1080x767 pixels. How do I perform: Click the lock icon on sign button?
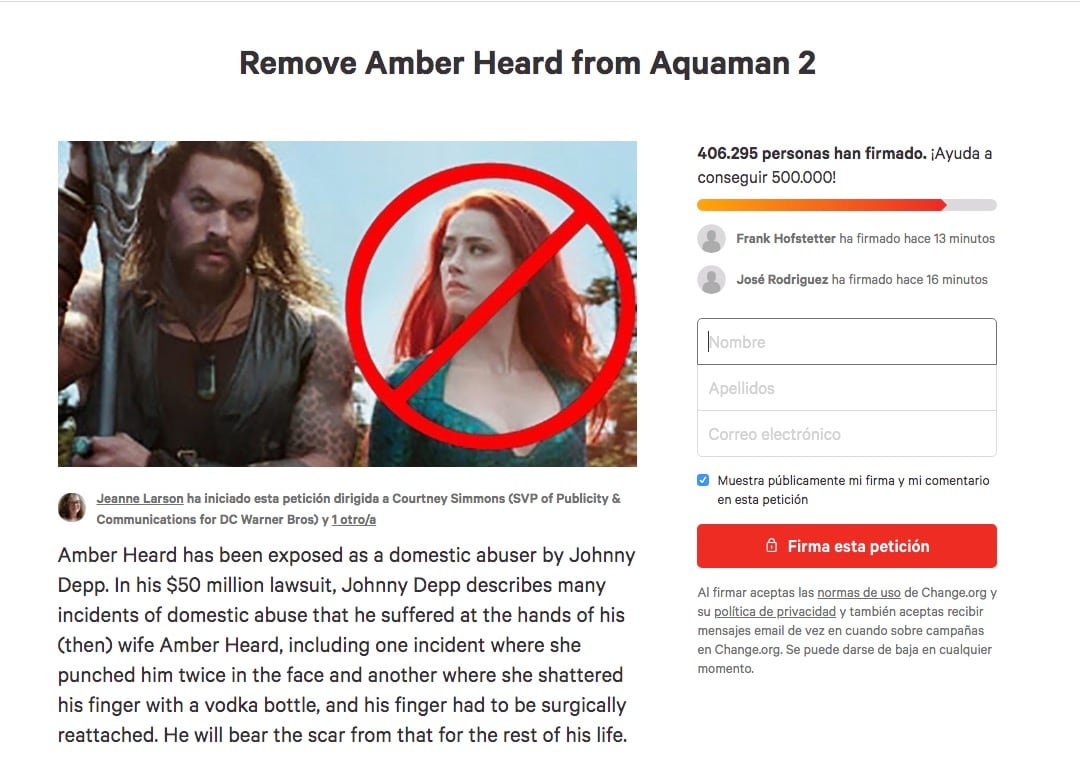point(771,545)
